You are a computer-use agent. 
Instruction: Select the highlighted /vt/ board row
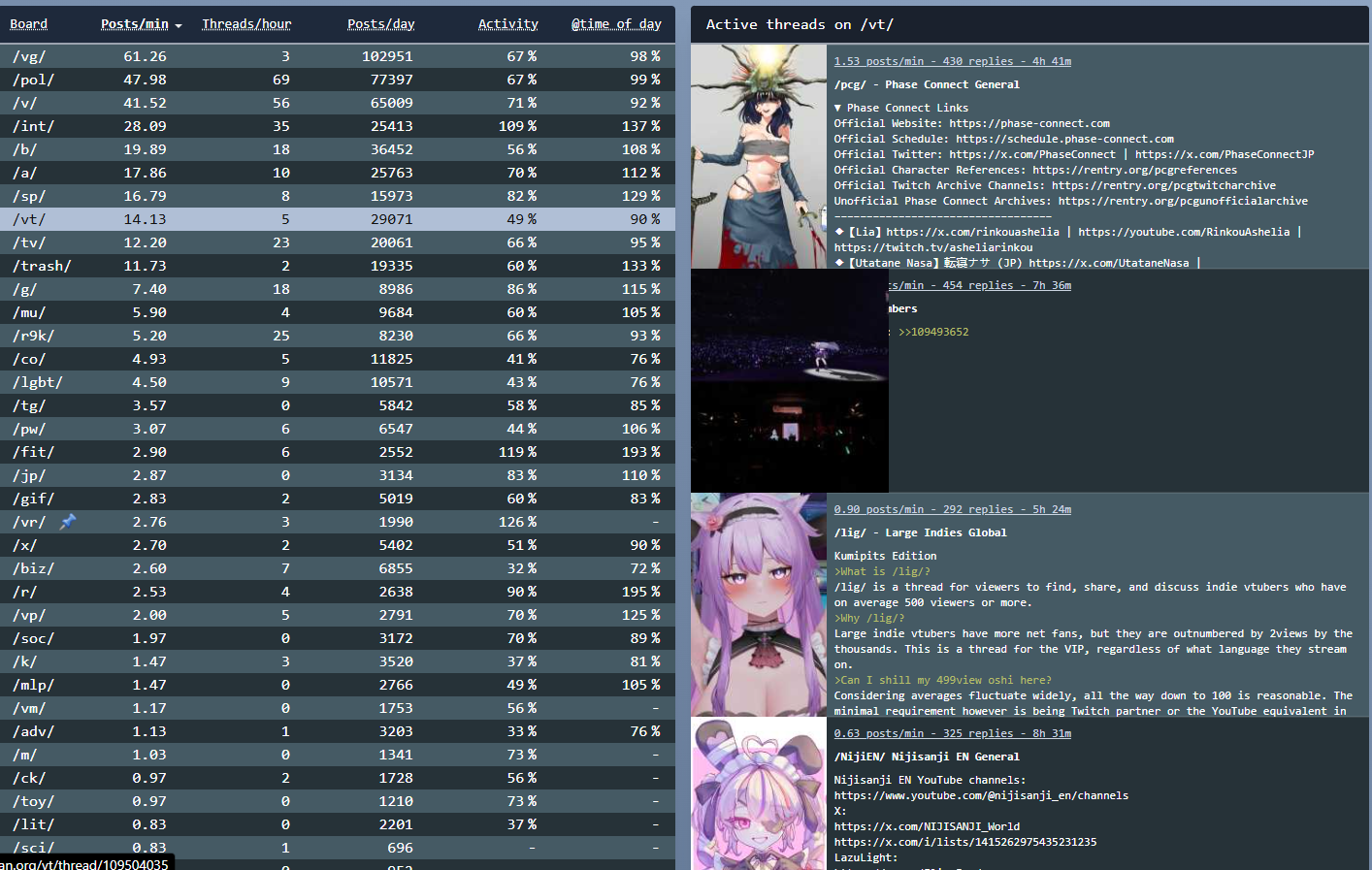coord(338,219)
